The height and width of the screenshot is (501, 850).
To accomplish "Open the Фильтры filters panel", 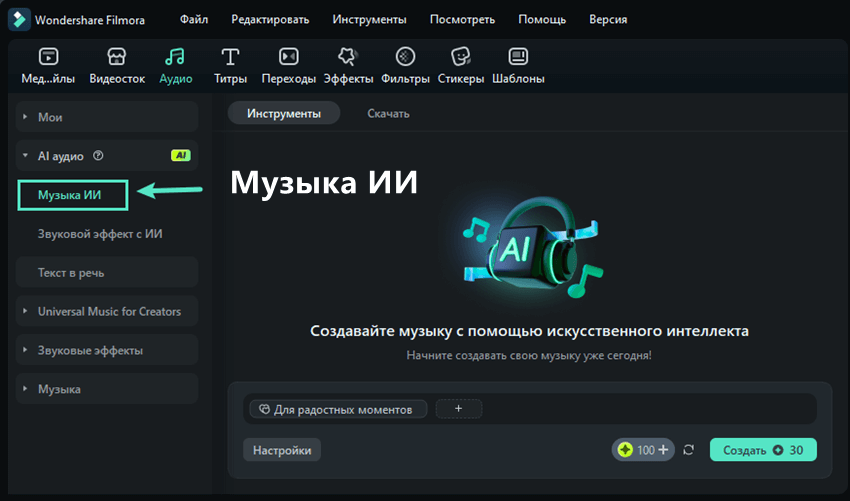I will click(x=405, y=66).
